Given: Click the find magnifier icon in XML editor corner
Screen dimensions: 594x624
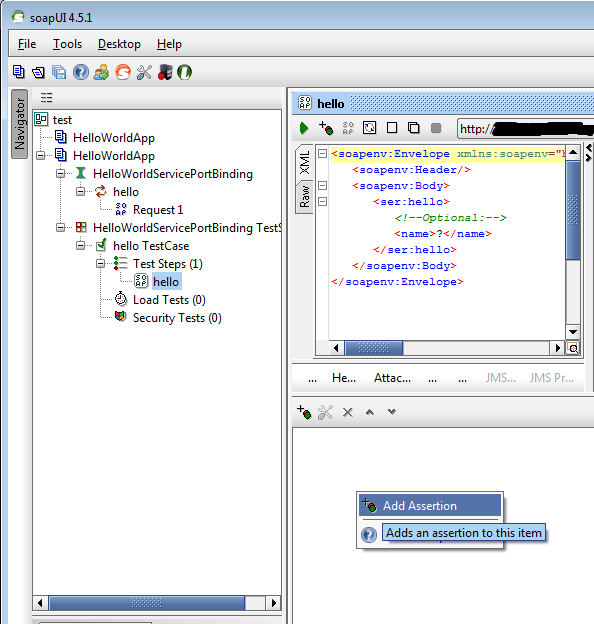Looking at the screenshot, I should click(573, 349).
